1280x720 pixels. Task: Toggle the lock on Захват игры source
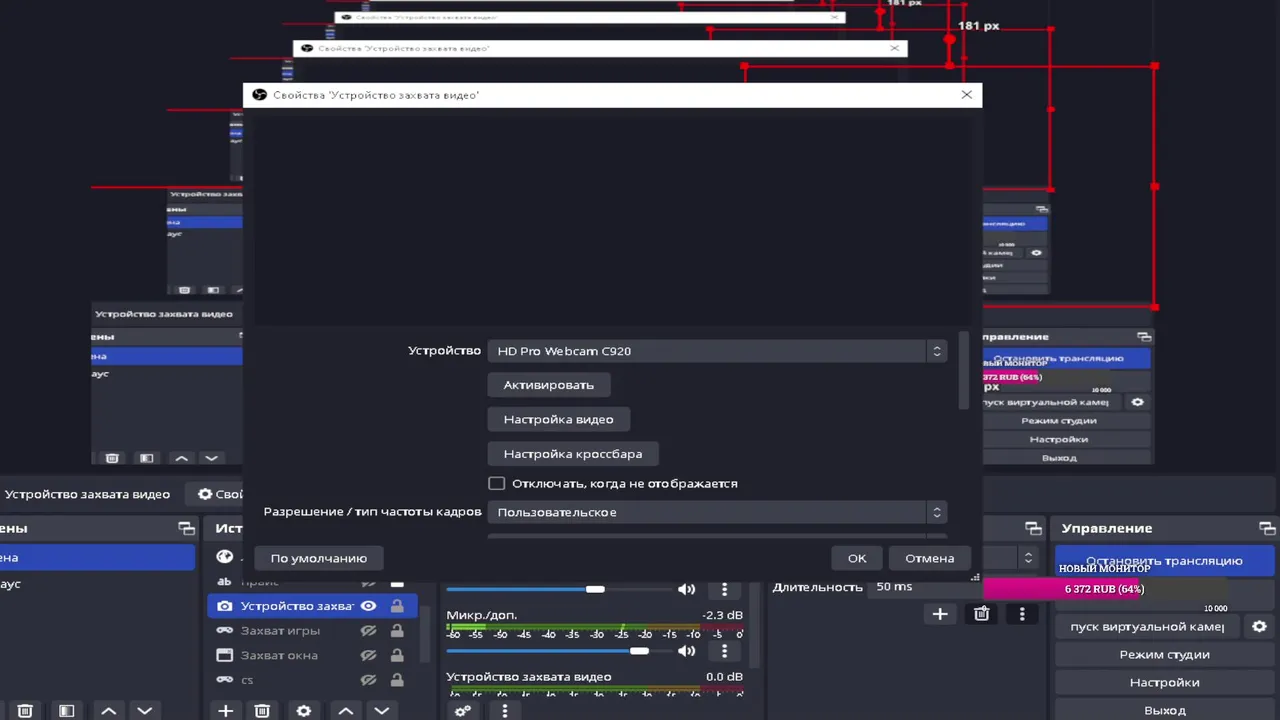(x=397, y=631)
